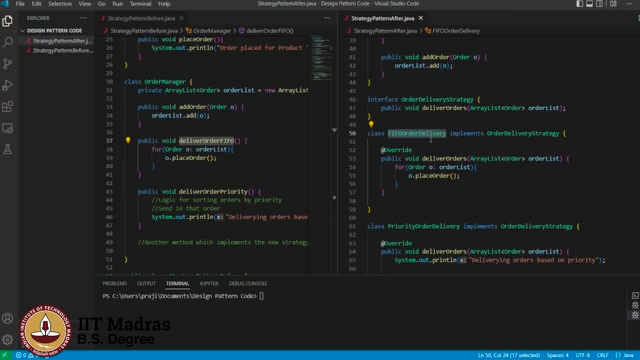Click Ln 50, Col 24 cursor position
The image size is (640, 360).
509,355
